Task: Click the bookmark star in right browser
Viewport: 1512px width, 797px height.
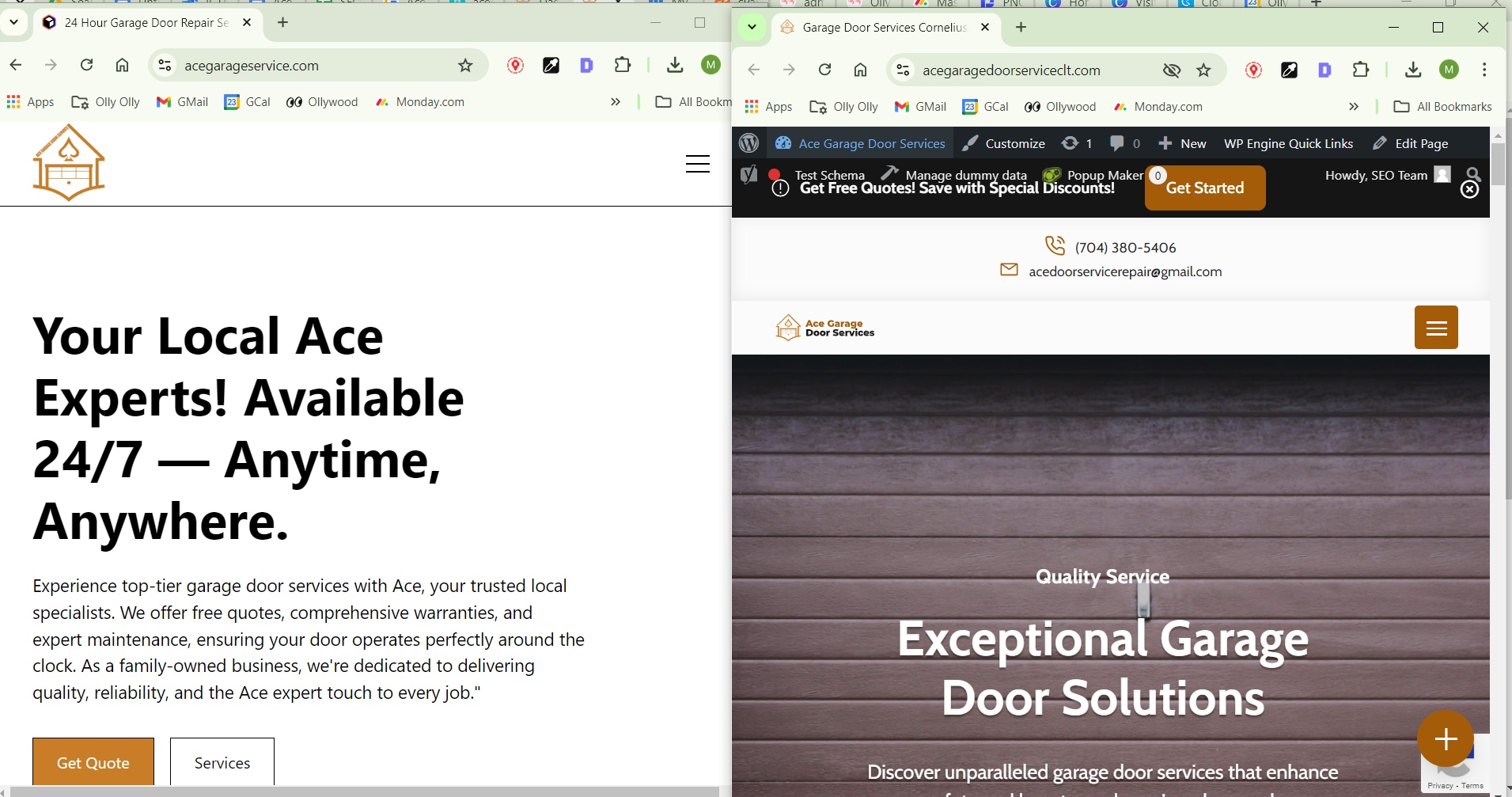Action: [x=1203, y=70]
